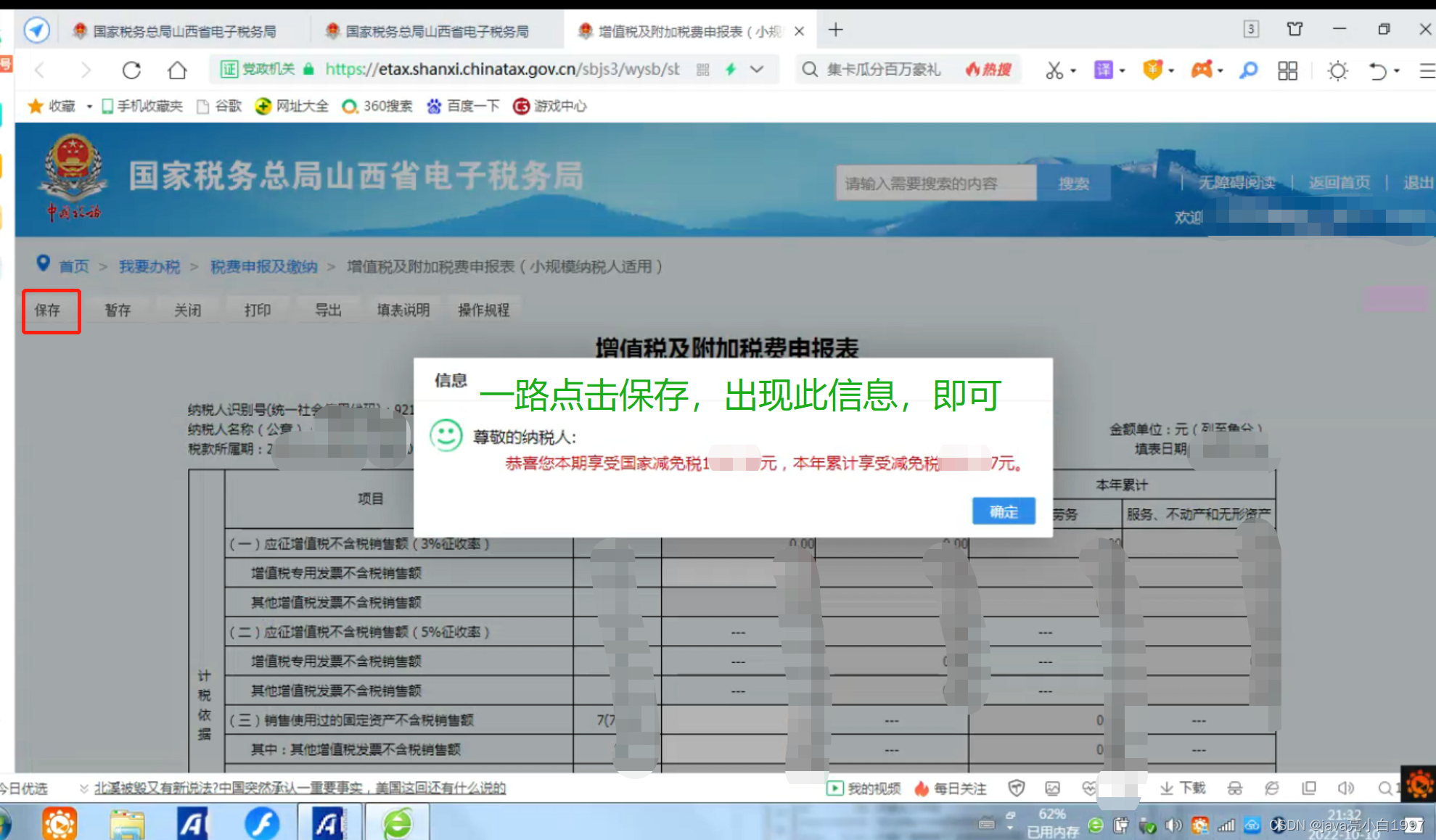The width and height of the screenshot is (1436, 840).
Task: Open the scissors screenshot tool
Action: [x=1054, y=70]
